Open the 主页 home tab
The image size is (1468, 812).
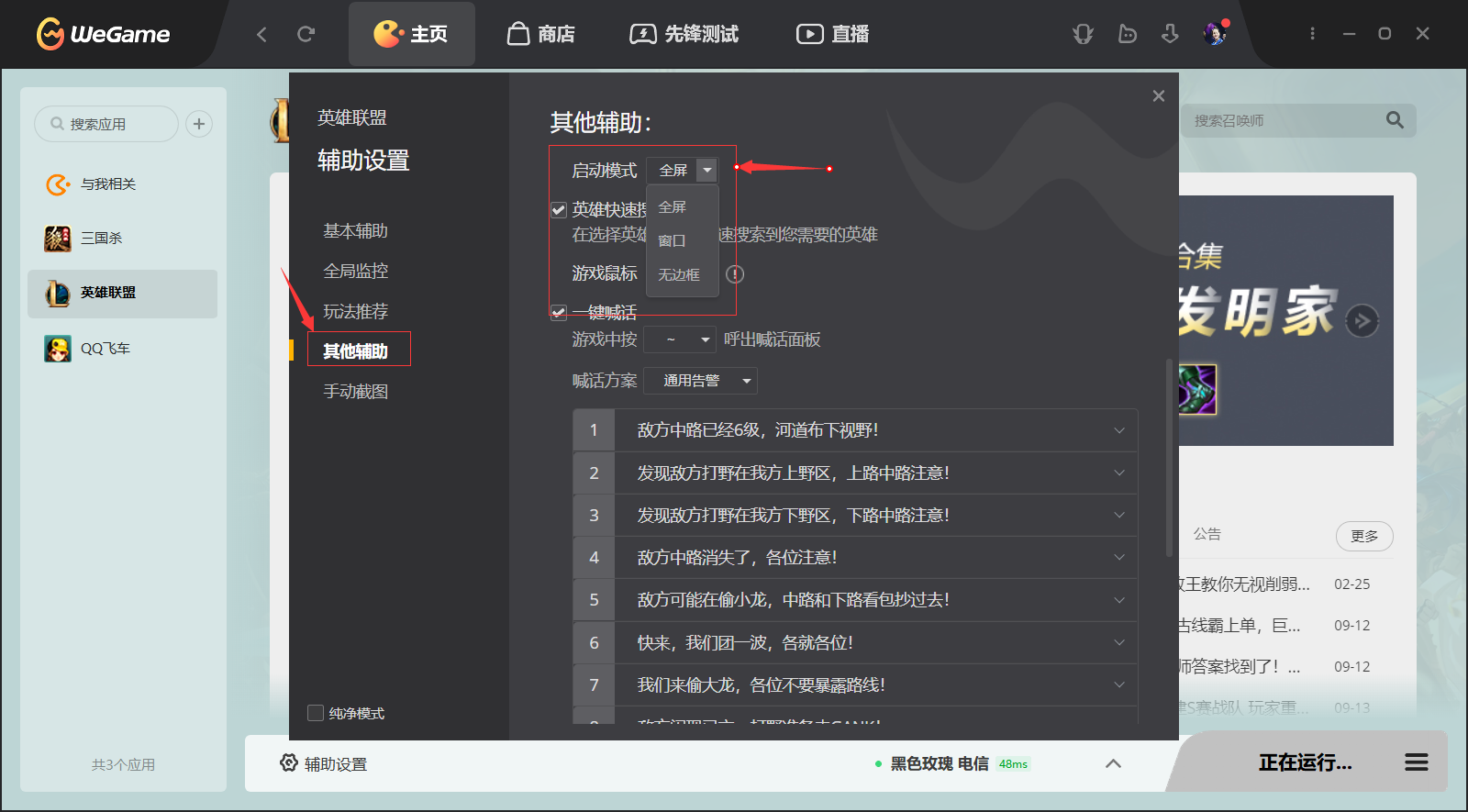[x=411, y=34]
